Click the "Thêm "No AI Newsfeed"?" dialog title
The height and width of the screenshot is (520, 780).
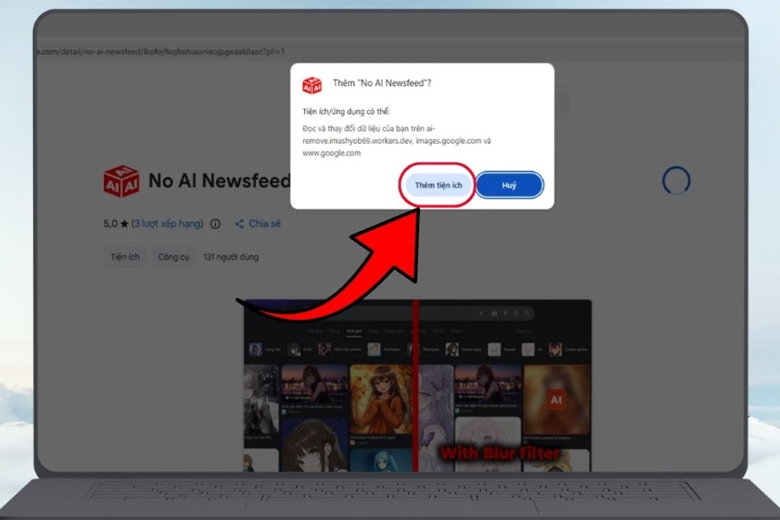382,83
